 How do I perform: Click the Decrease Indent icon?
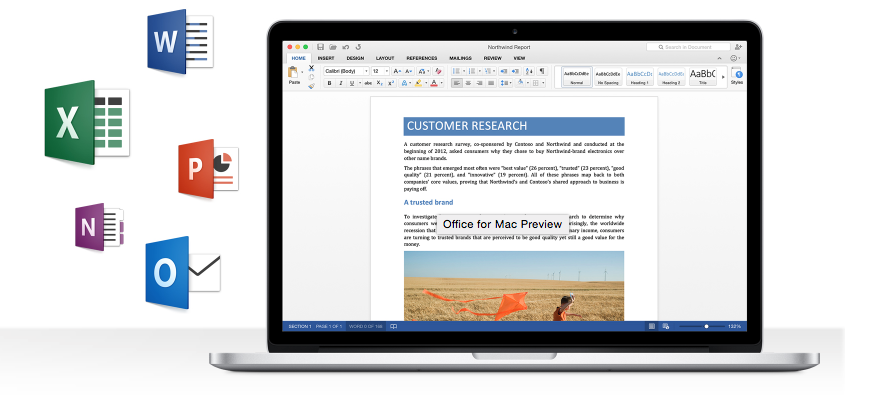coord(504,71)
